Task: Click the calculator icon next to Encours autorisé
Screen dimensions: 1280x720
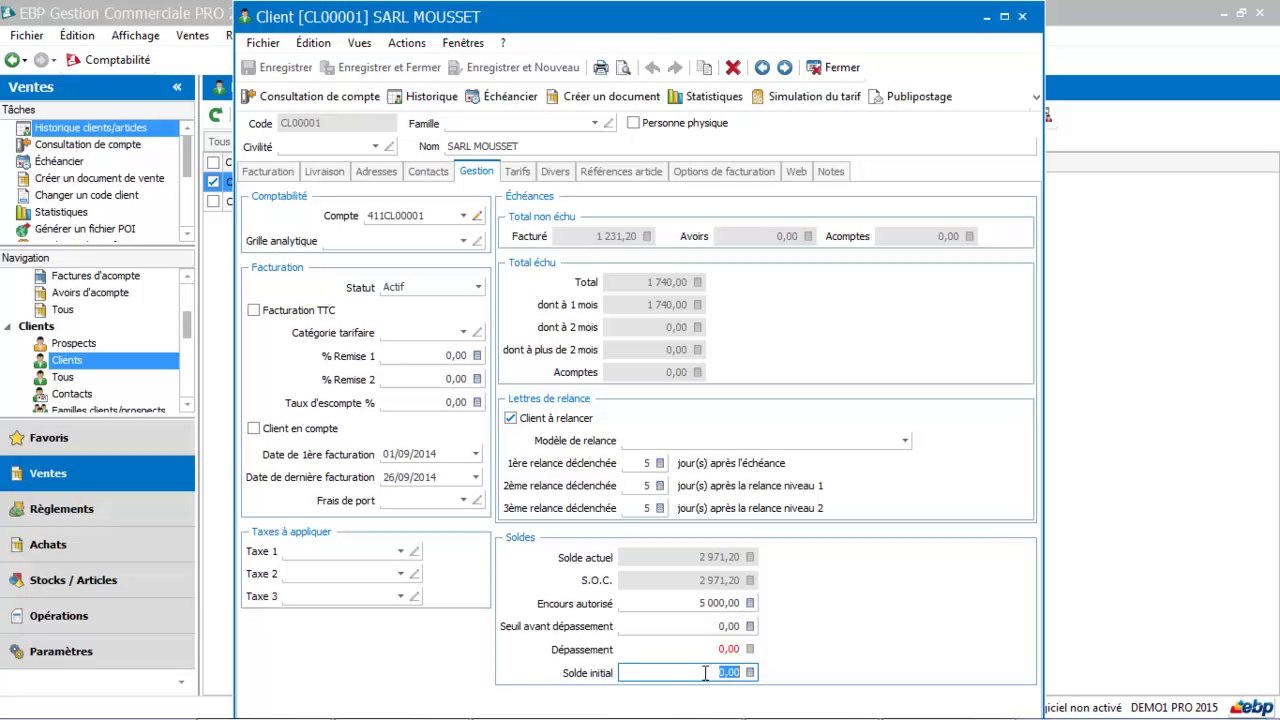Action: 750,604
